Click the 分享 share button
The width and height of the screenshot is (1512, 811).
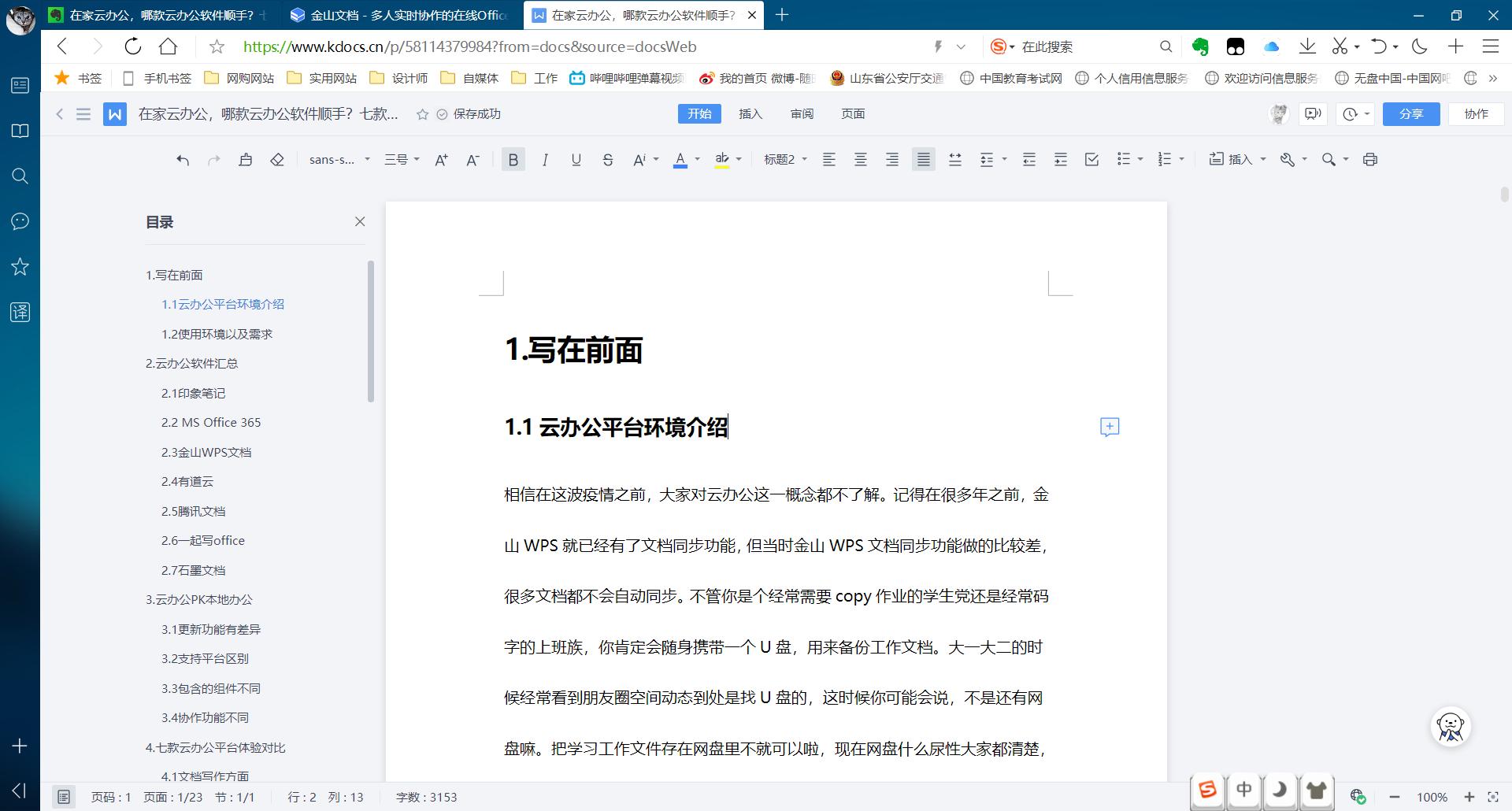click(1411, 113)
